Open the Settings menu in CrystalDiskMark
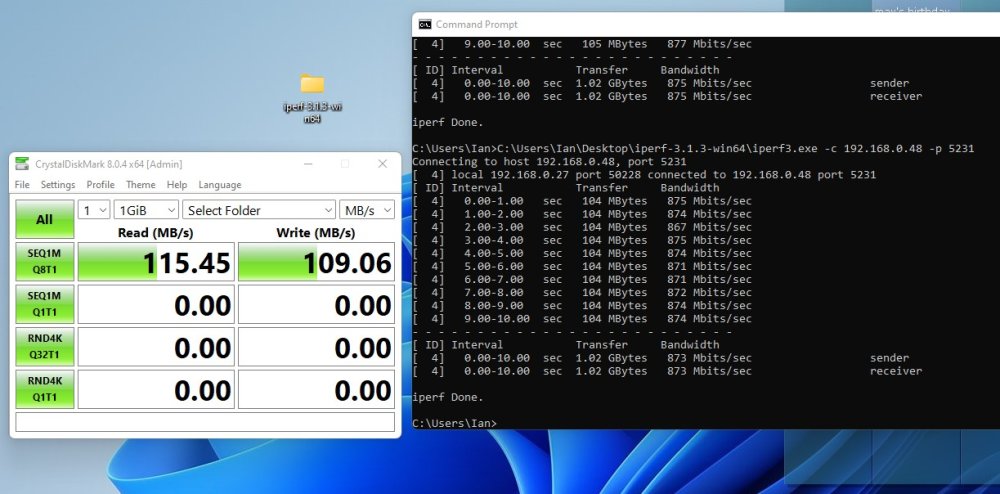The image size is (1000, 494). pyautogui.click(x=58, y=185)
